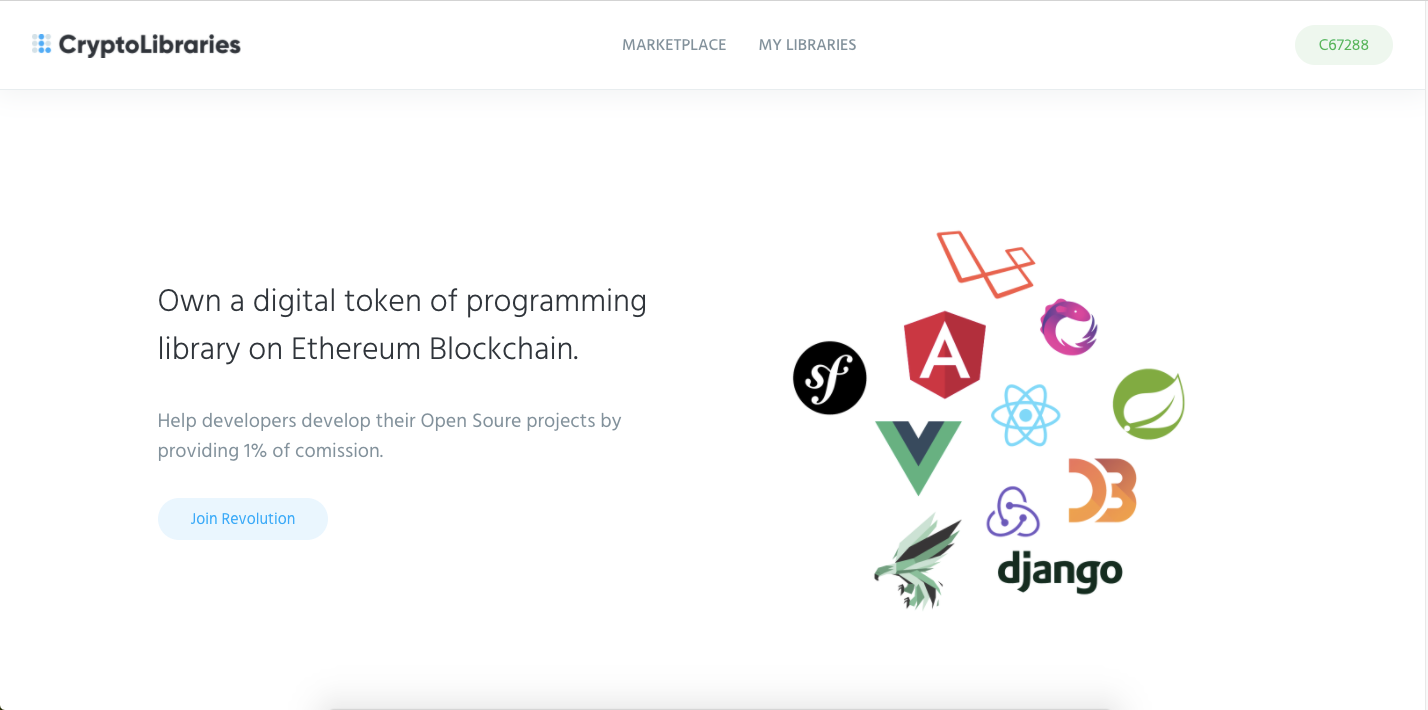Click the Spring leaf logo
Screen dimensions: 1428x710
pyautogui.click(x=1148, y=403)
